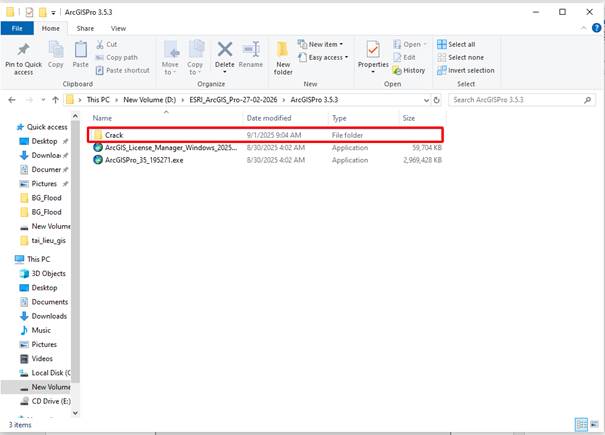Click the Copy icon in Clipboard group
The image size is (605, 435).
(56, 50)
